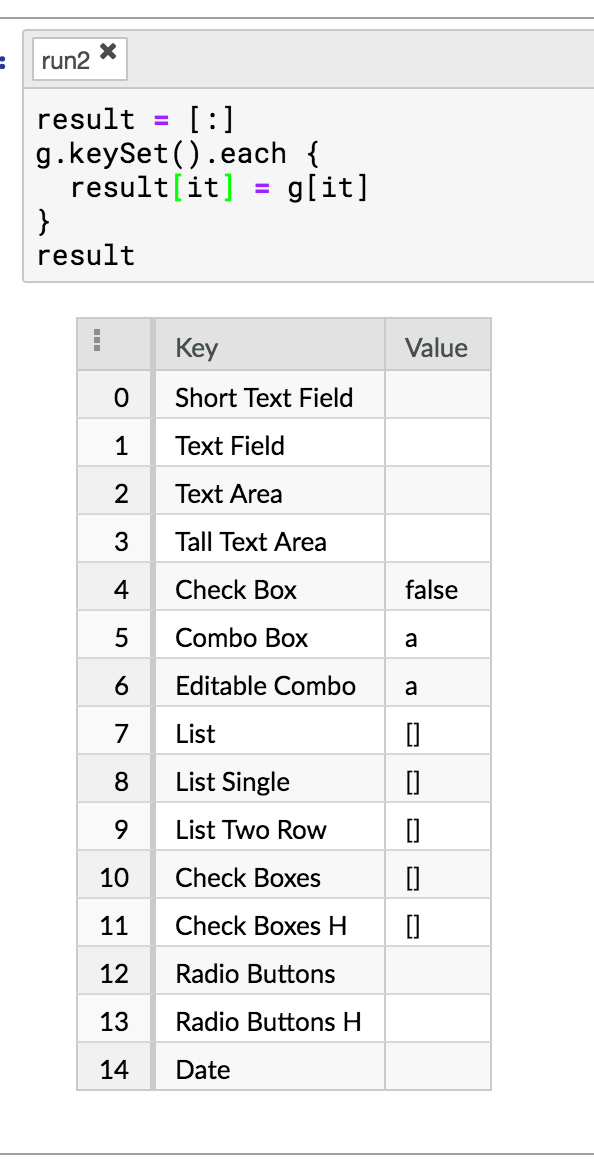
Task: Select the Short Text Field row
Action: click(263, 397)
